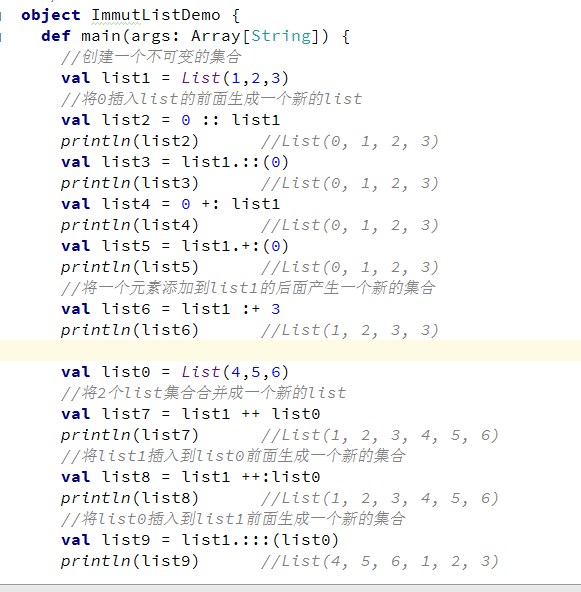Click the result comment after println(list2)
Screen dimensions: 581x592
coord(350,141)
